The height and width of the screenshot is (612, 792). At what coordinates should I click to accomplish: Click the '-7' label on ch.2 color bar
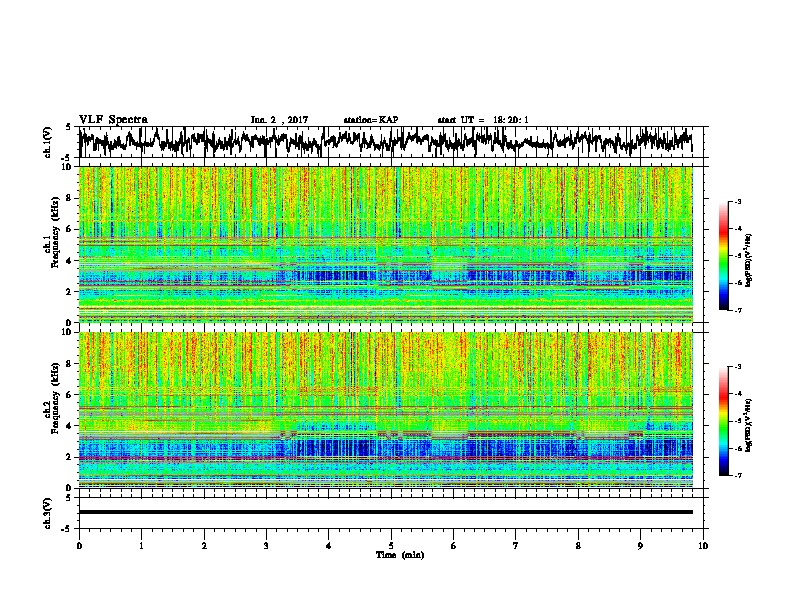click(737, 475)
